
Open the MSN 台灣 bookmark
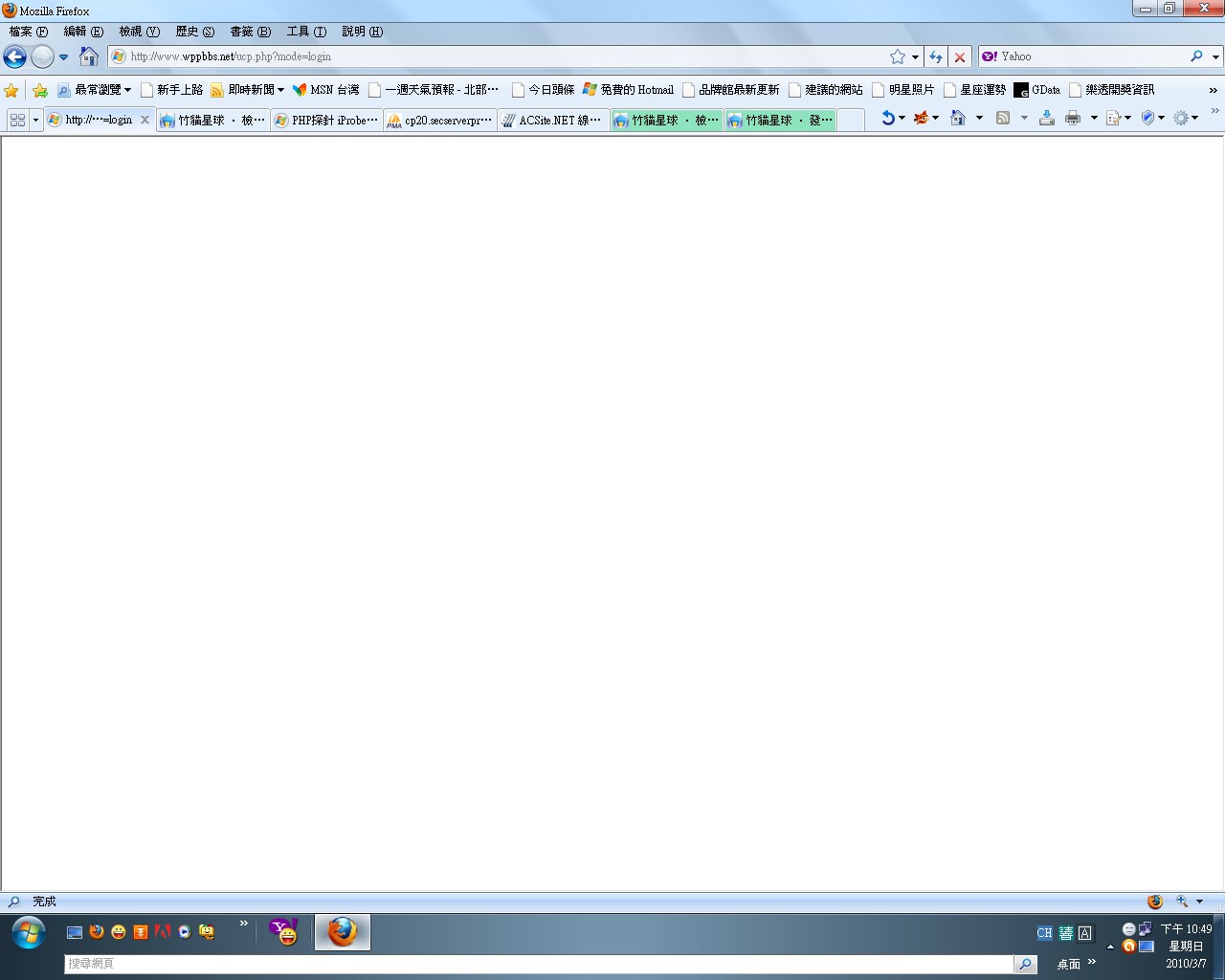coord(326,90)
